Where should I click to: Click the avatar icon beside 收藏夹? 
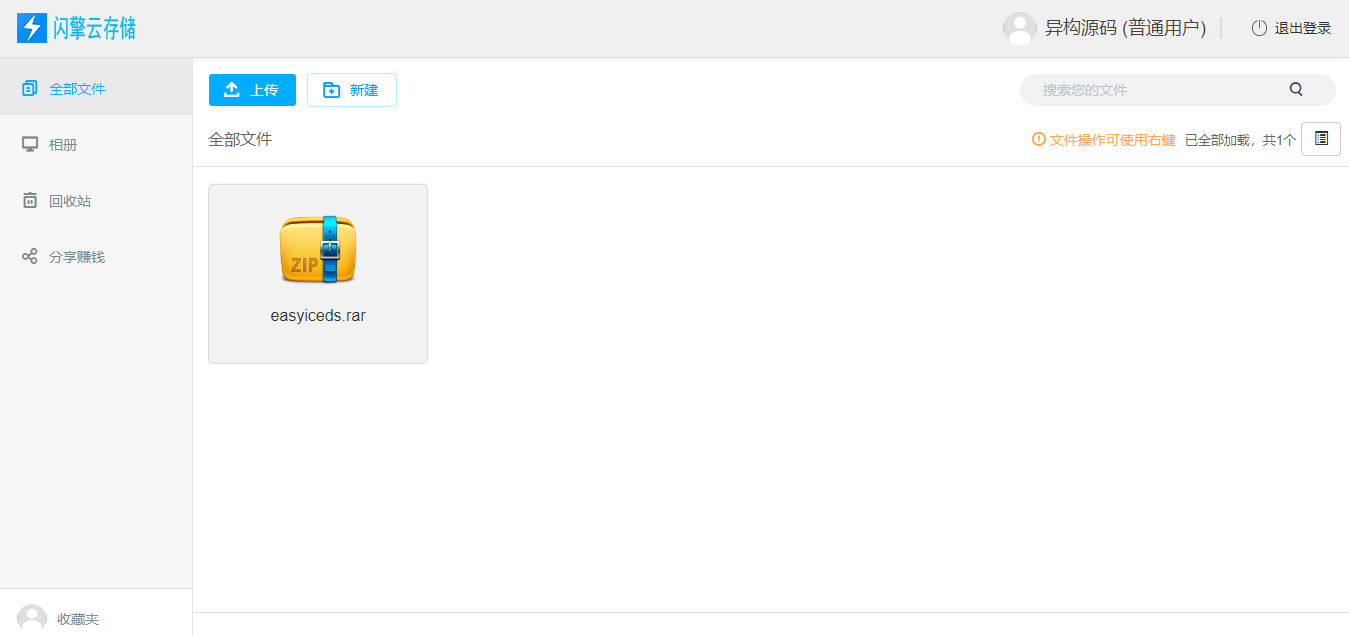(32, 619)
